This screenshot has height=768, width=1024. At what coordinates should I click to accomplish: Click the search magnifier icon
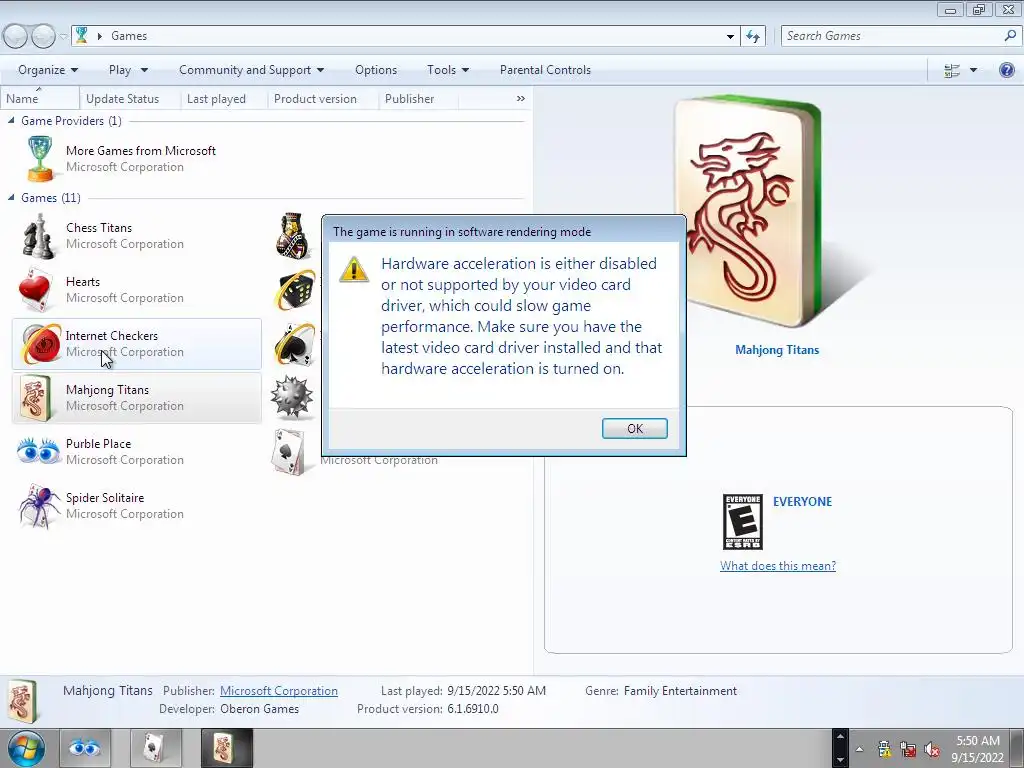tap(1010, 36)
